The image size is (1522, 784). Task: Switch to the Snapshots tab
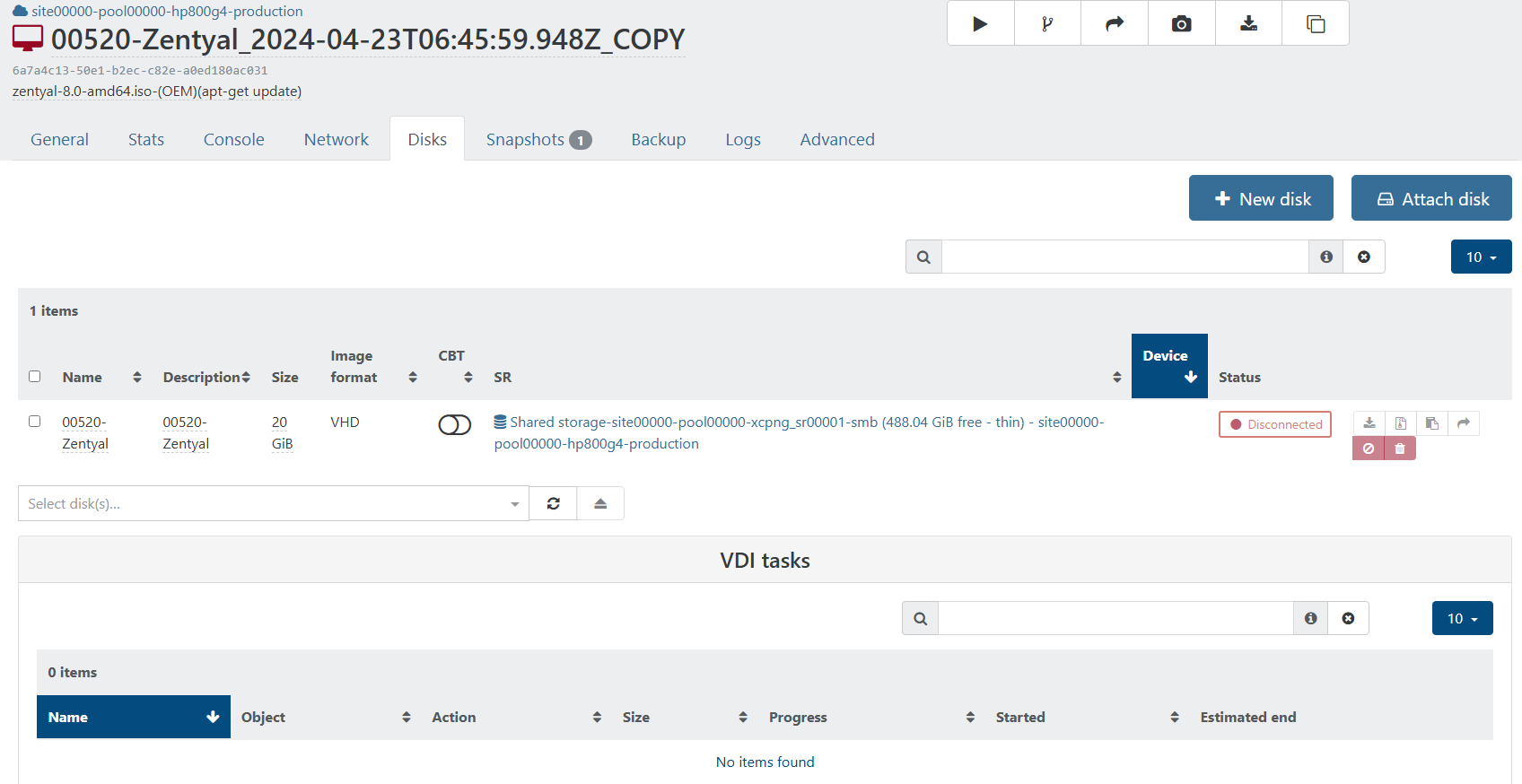[538, 140]
